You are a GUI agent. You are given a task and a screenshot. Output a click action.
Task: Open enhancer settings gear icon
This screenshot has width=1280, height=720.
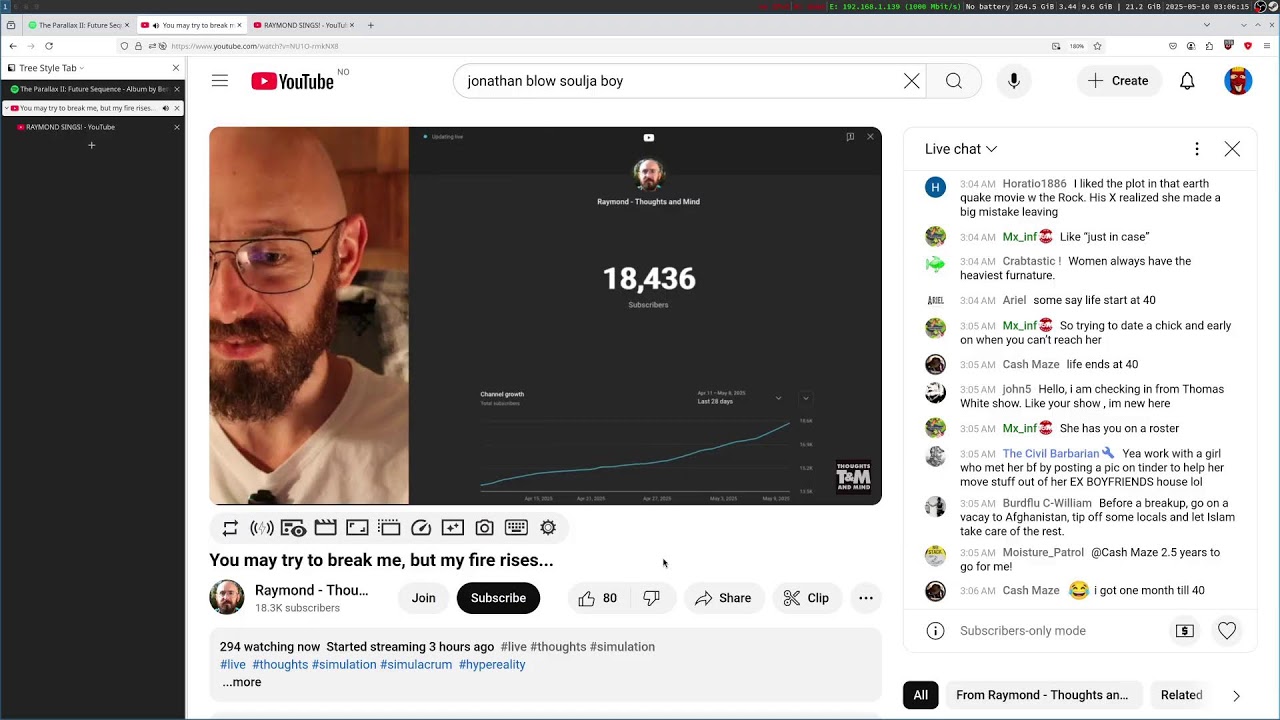coord(548,528)
